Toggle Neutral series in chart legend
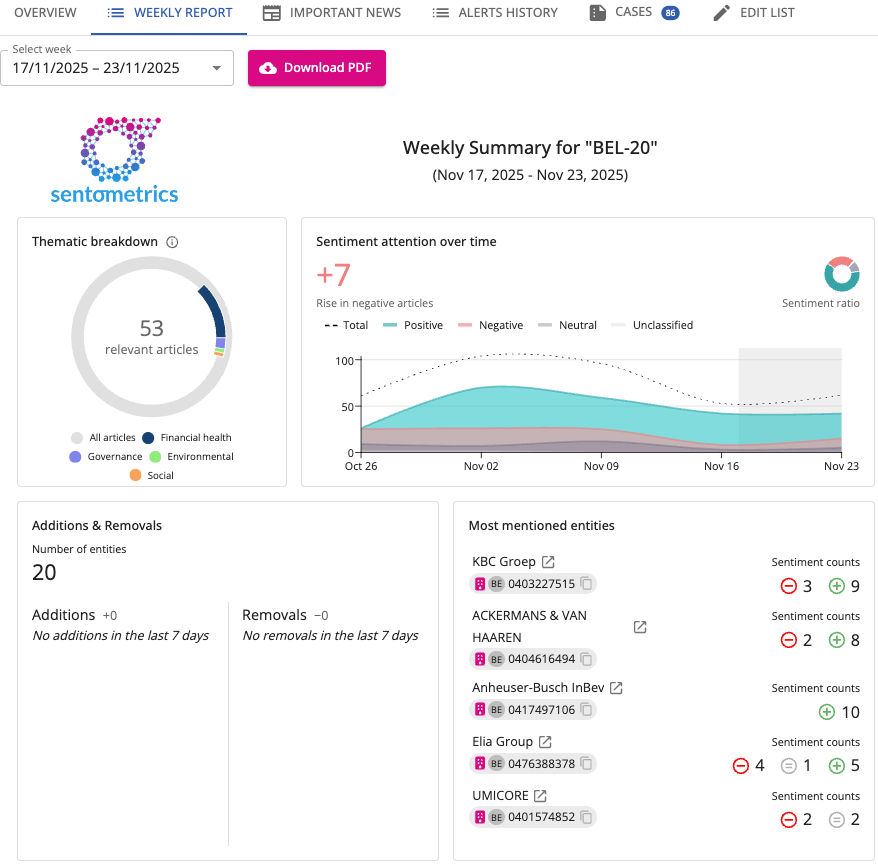The height and width of the screenshot is (866, 878). (x=567, y=325)
